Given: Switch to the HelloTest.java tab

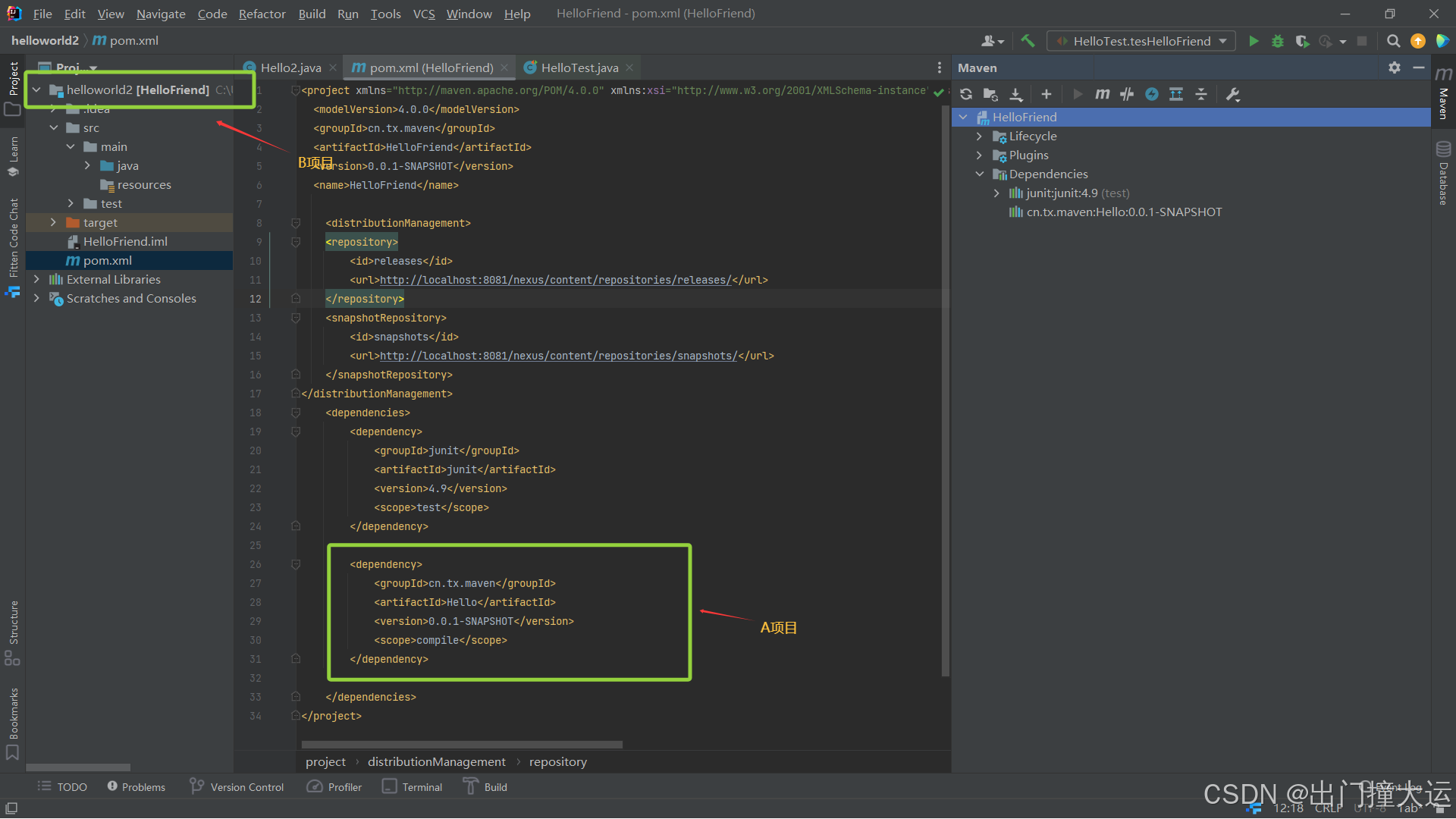Looking at the screenshot, I should (579, 67).
